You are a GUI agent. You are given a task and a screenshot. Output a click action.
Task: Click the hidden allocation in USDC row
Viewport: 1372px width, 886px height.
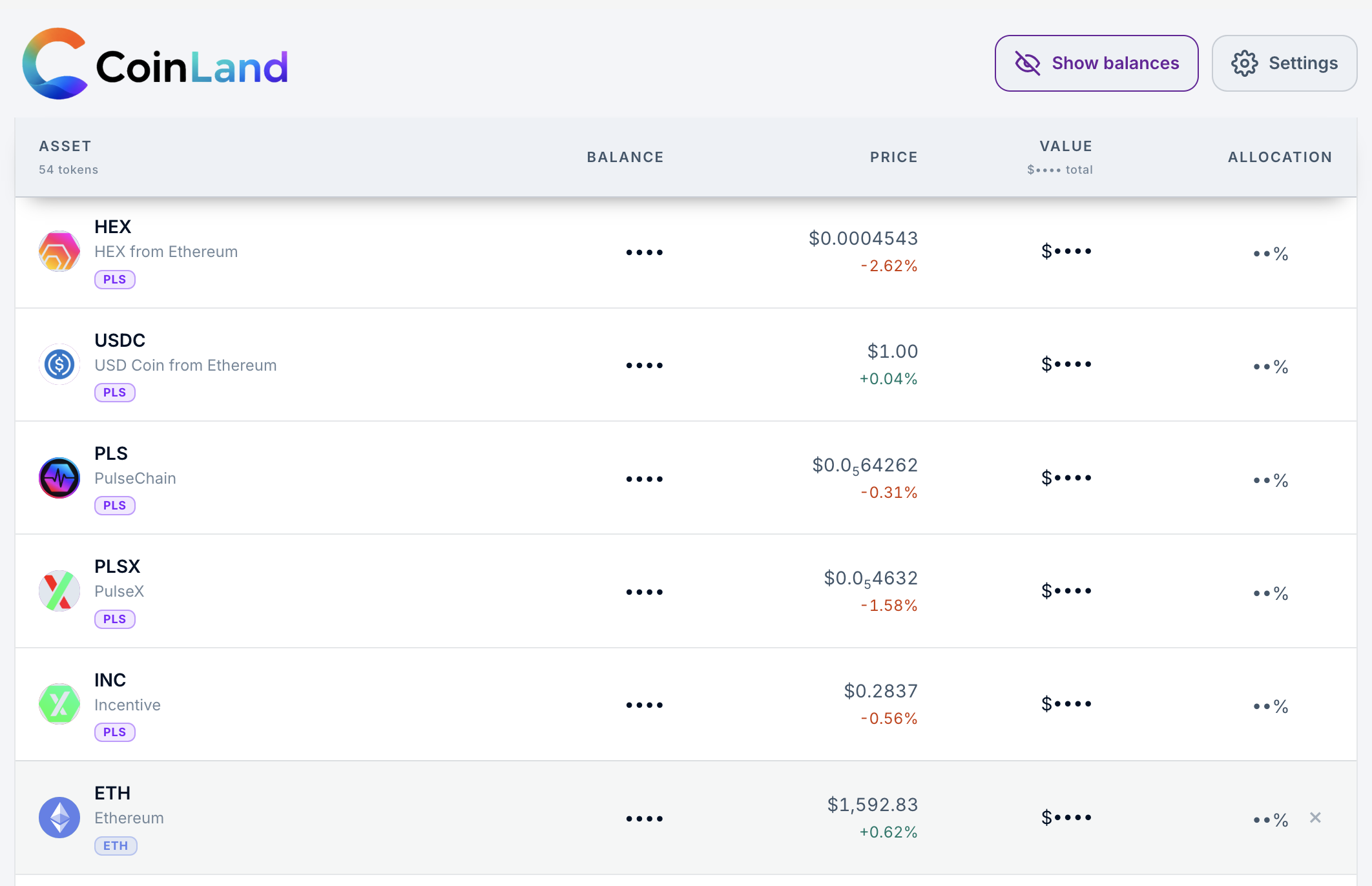coord(1271,367)
